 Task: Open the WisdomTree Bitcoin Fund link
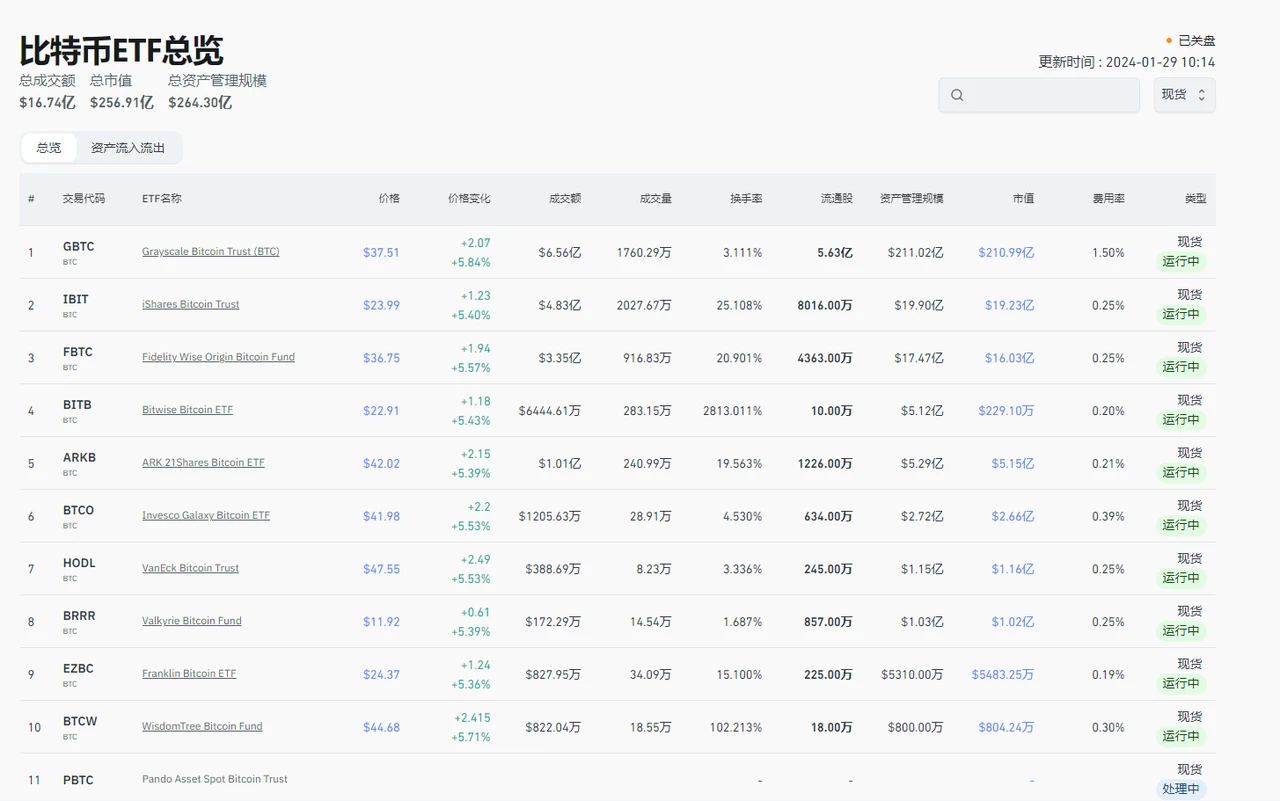tap(202, 726)
